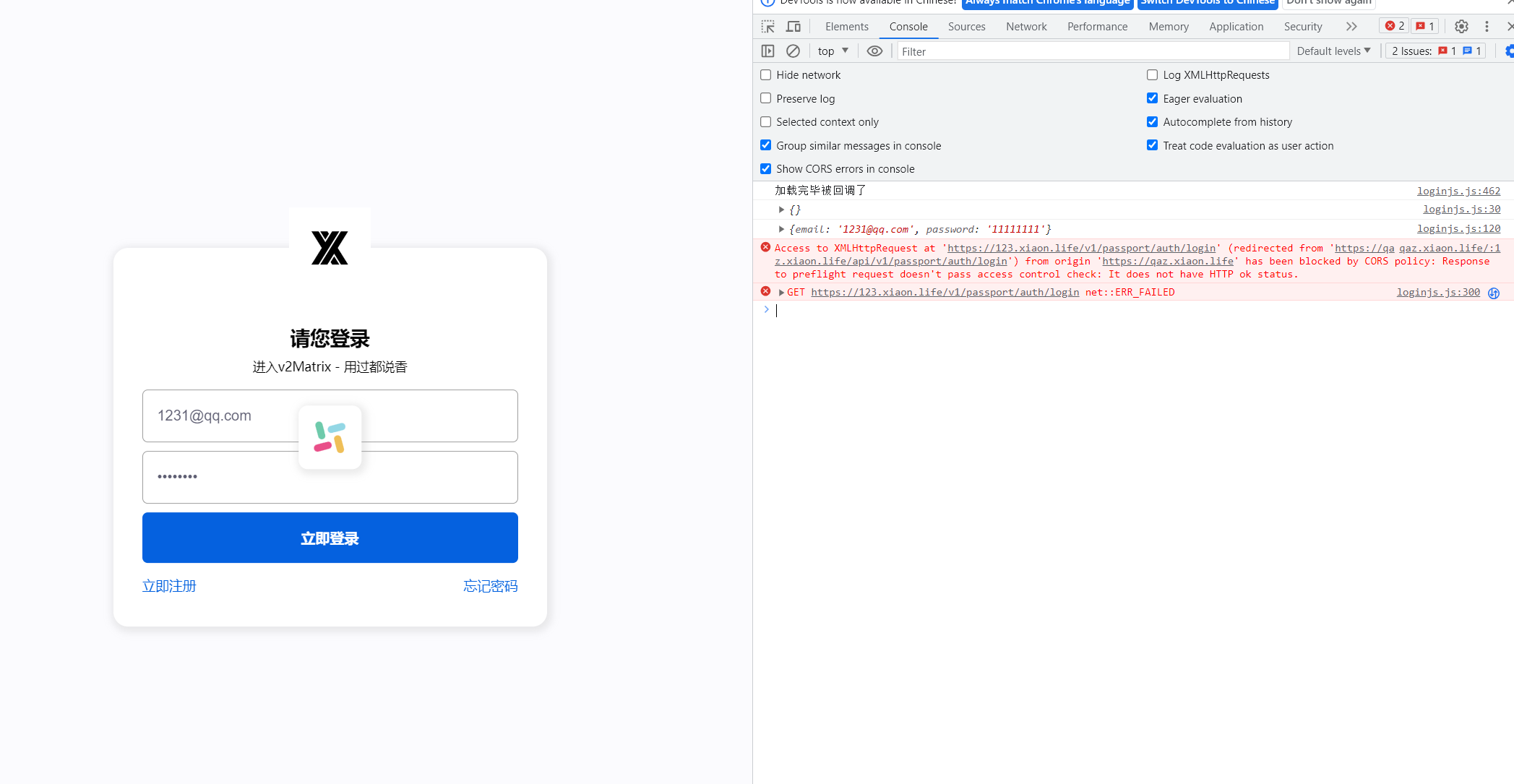The width and height of the screenshot is (1514, 784).
Task: Enable Preserve log checkbox
Action: click(x=766, y=98)
